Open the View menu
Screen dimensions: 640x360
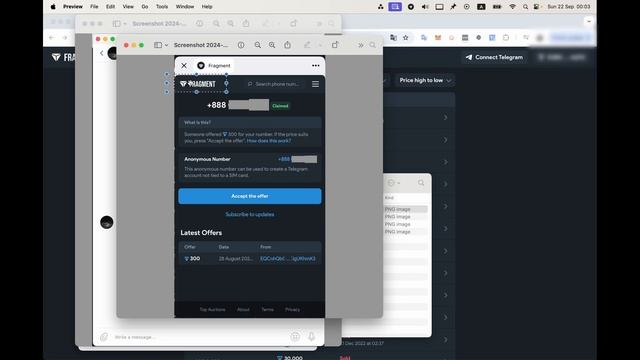click(x=128, y=7)
